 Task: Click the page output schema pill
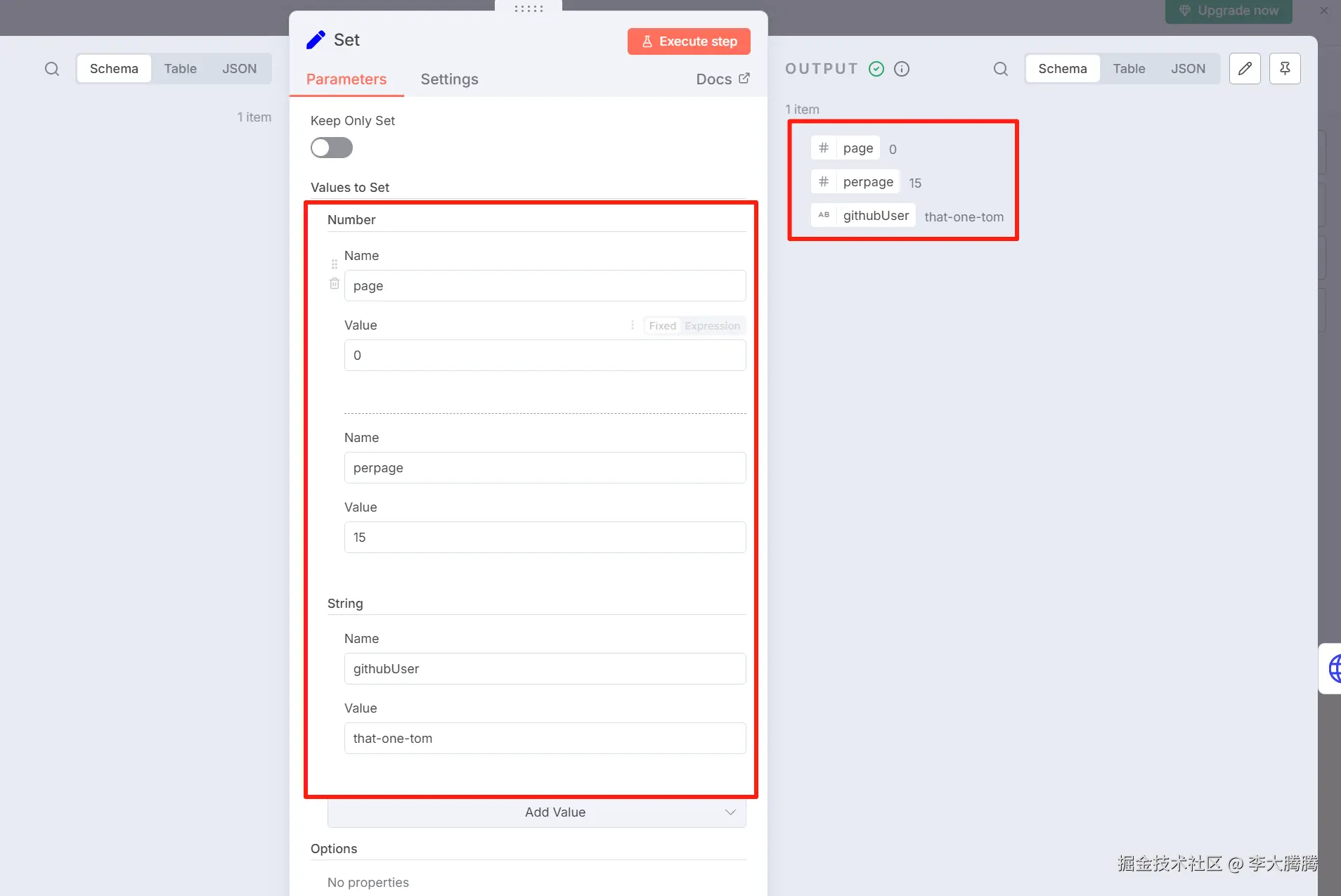pos(845,148)
